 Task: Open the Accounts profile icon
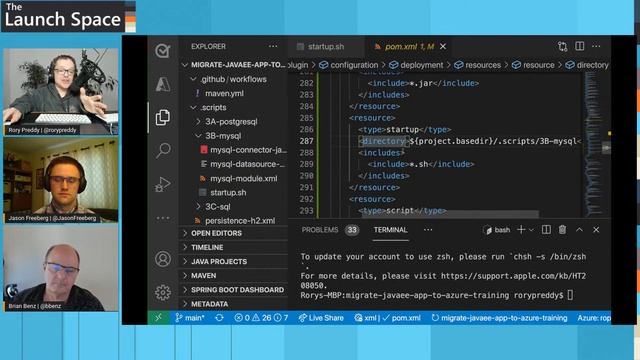[163, 259]
